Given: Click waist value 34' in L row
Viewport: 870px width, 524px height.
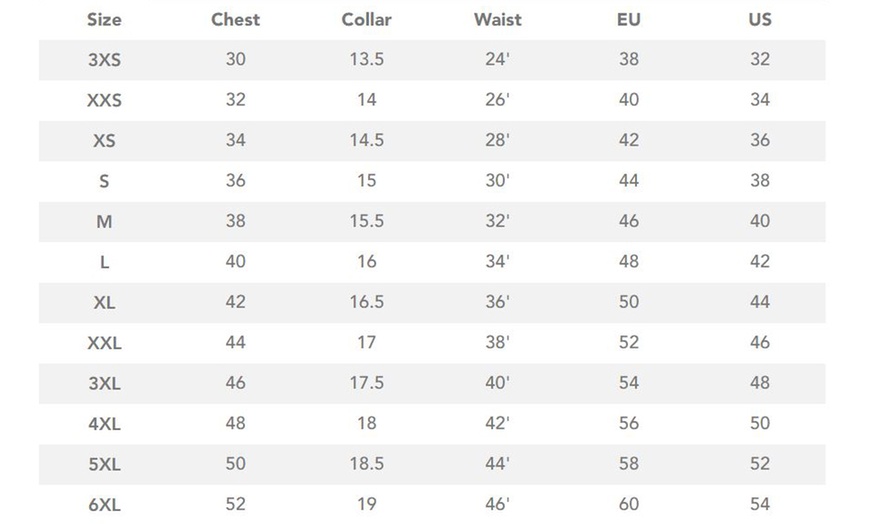Looking at the screenshot, I should click(x=497, y=262).
